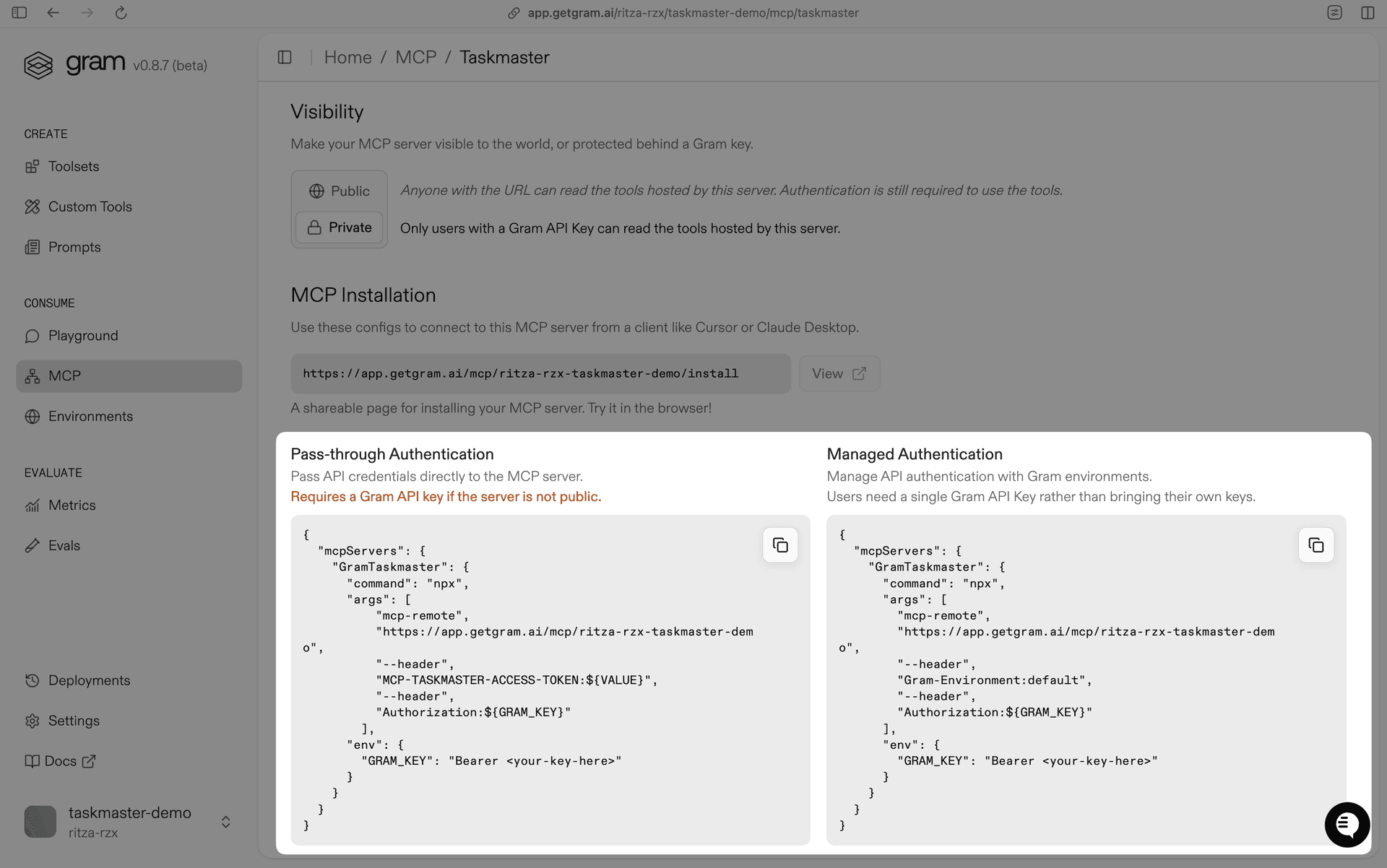Viewport: 1387px width, 868px height.
Task: Set server visibility to Private
Action: (339, 227)
